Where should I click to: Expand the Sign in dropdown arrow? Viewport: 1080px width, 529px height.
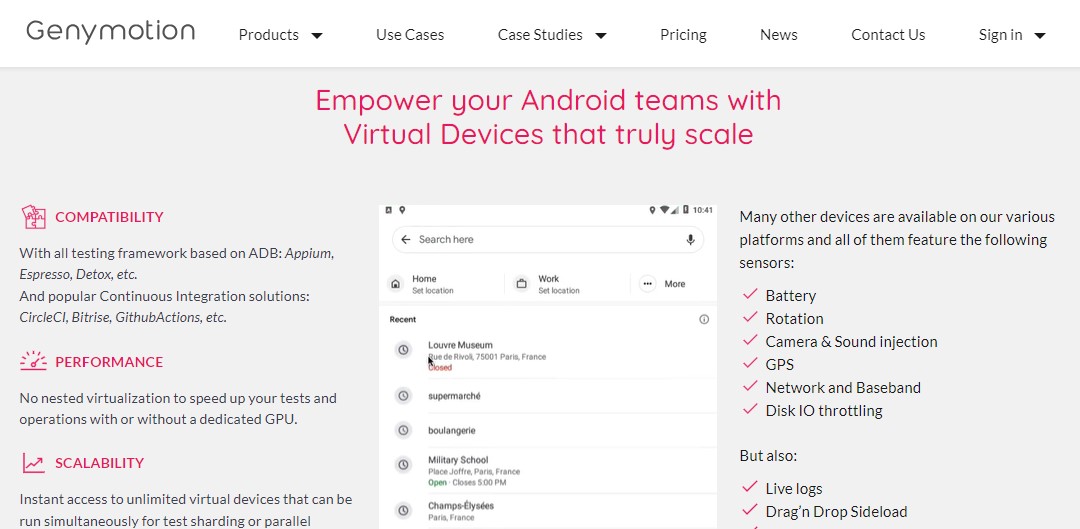(1040, 36)
